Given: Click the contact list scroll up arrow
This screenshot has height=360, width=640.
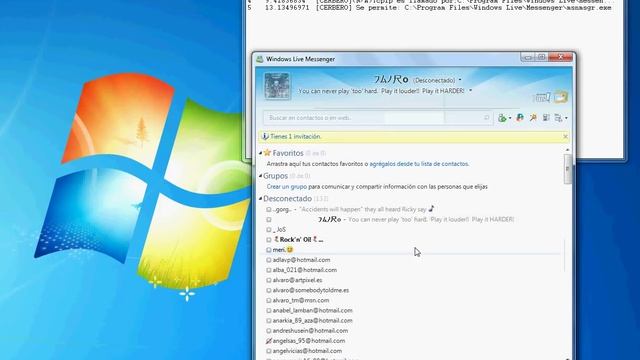Looking at the screenshot, I should point(567,151).
